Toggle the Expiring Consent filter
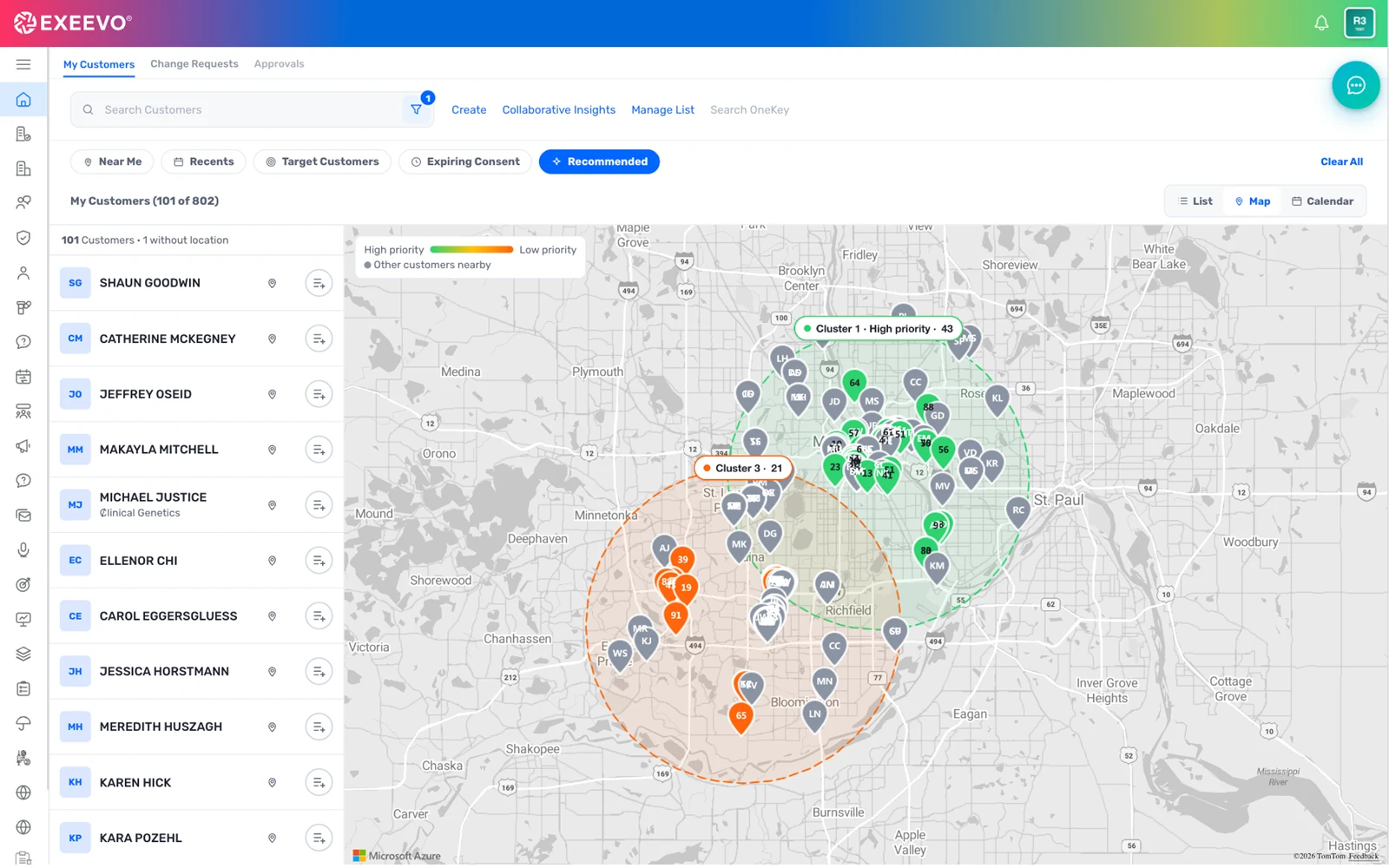This screenshot has width=1389, height=868. coord(465,161)
